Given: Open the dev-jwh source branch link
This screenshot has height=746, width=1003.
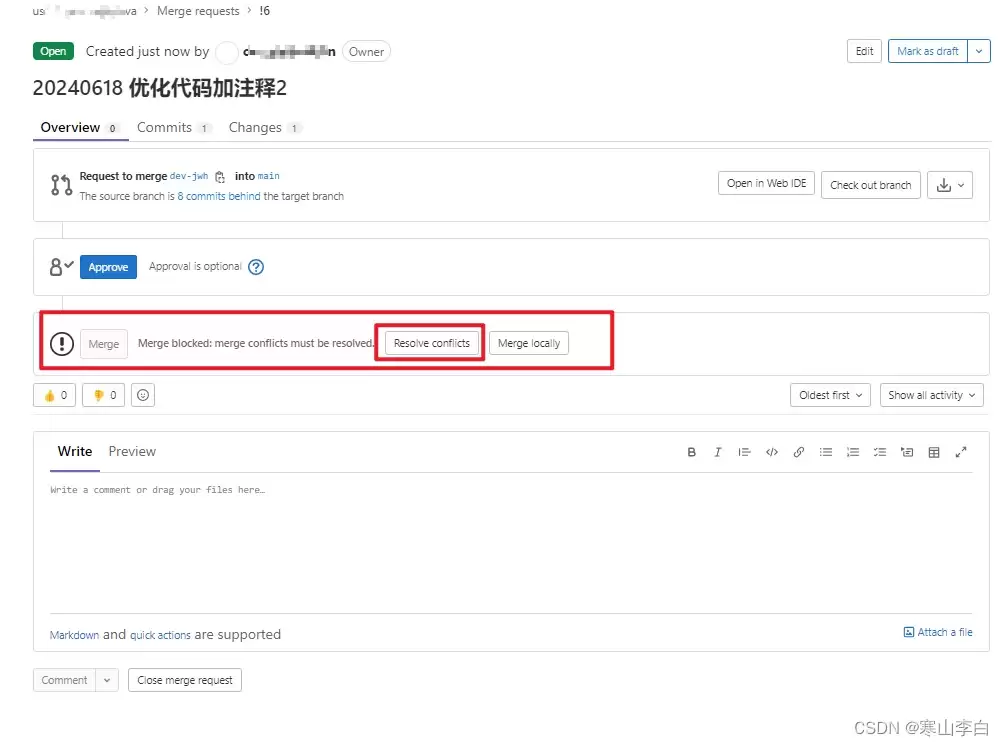Looking at the screenshot, I should [189, 176].
